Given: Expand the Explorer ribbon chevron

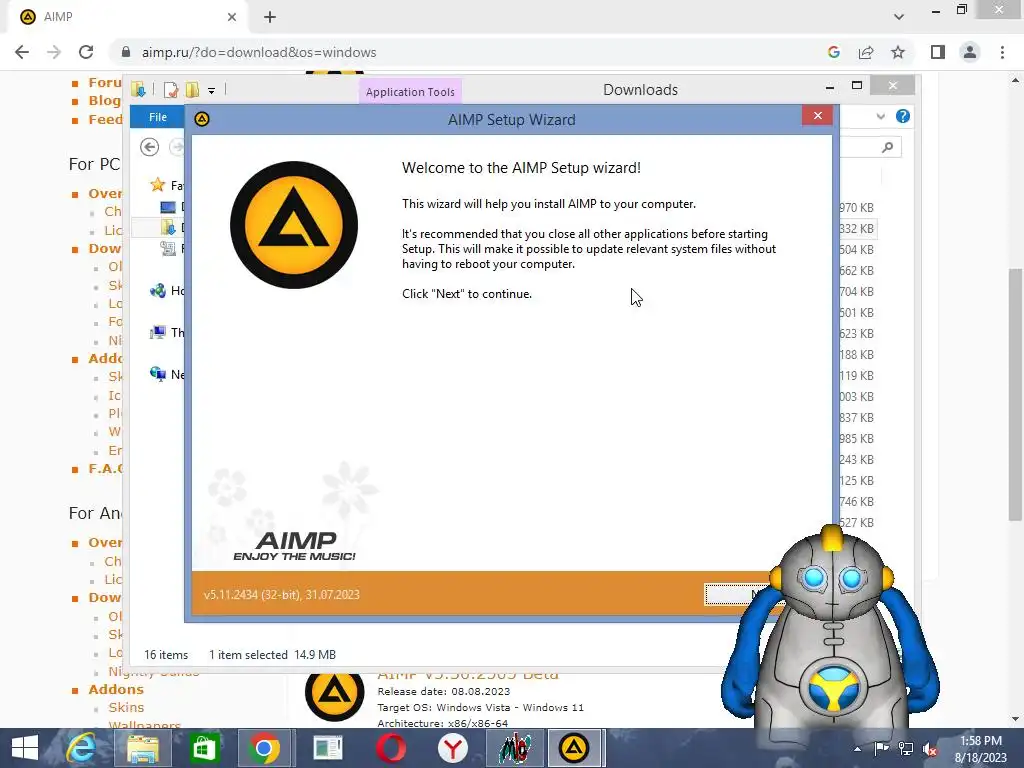Looking at the screenshot, I should click(880, 116).
